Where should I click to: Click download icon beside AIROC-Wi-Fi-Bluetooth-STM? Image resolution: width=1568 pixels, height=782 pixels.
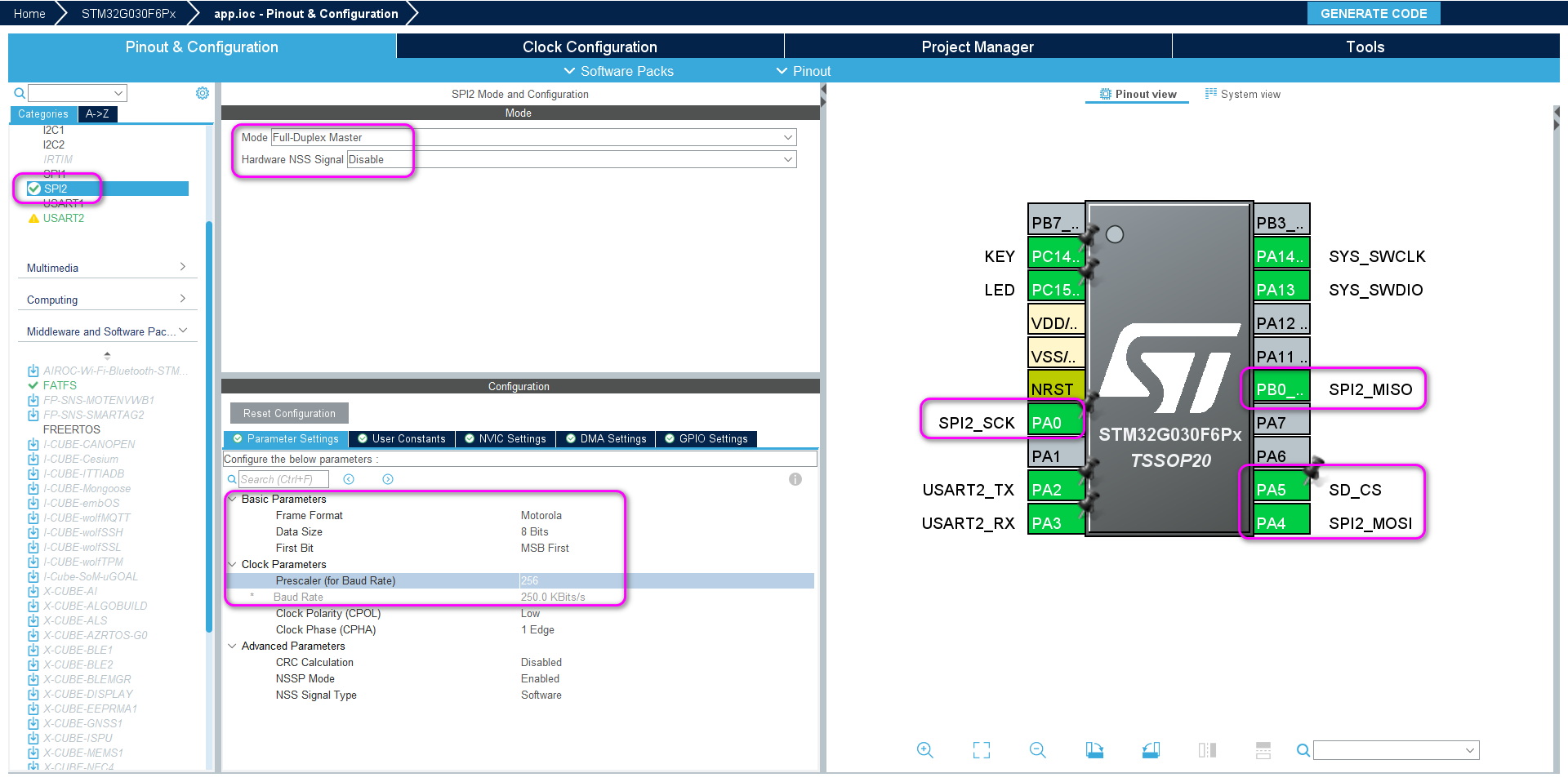click(33, 371)
